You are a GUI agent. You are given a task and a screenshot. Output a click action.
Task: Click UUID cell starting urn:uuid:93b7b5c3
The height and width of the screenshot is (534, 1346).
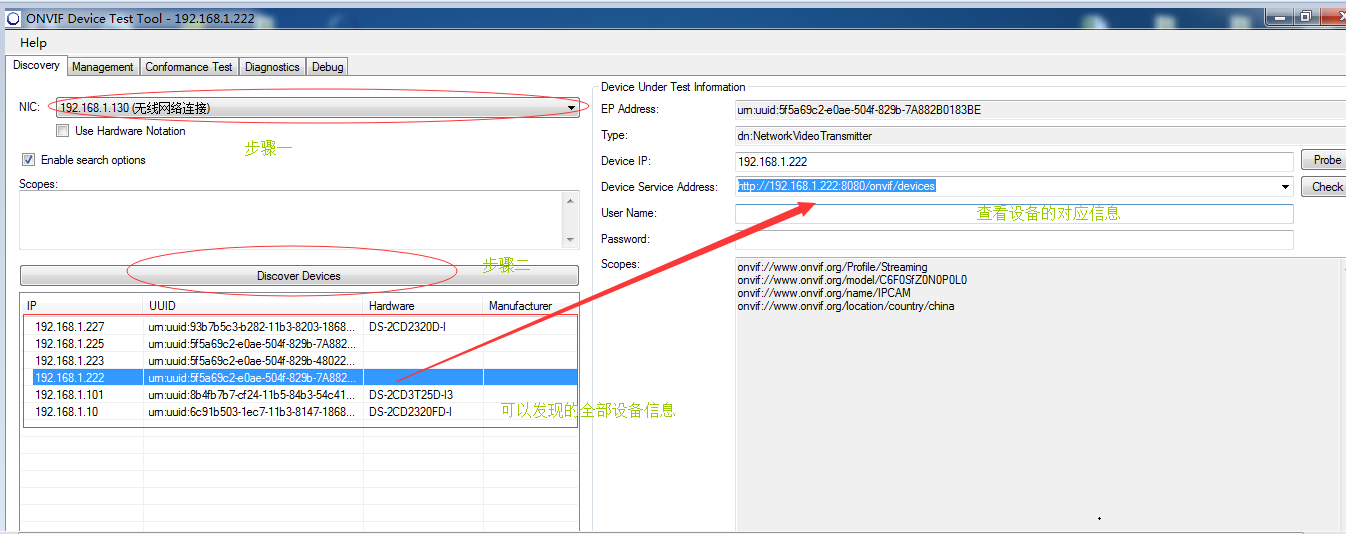(253, 327)
